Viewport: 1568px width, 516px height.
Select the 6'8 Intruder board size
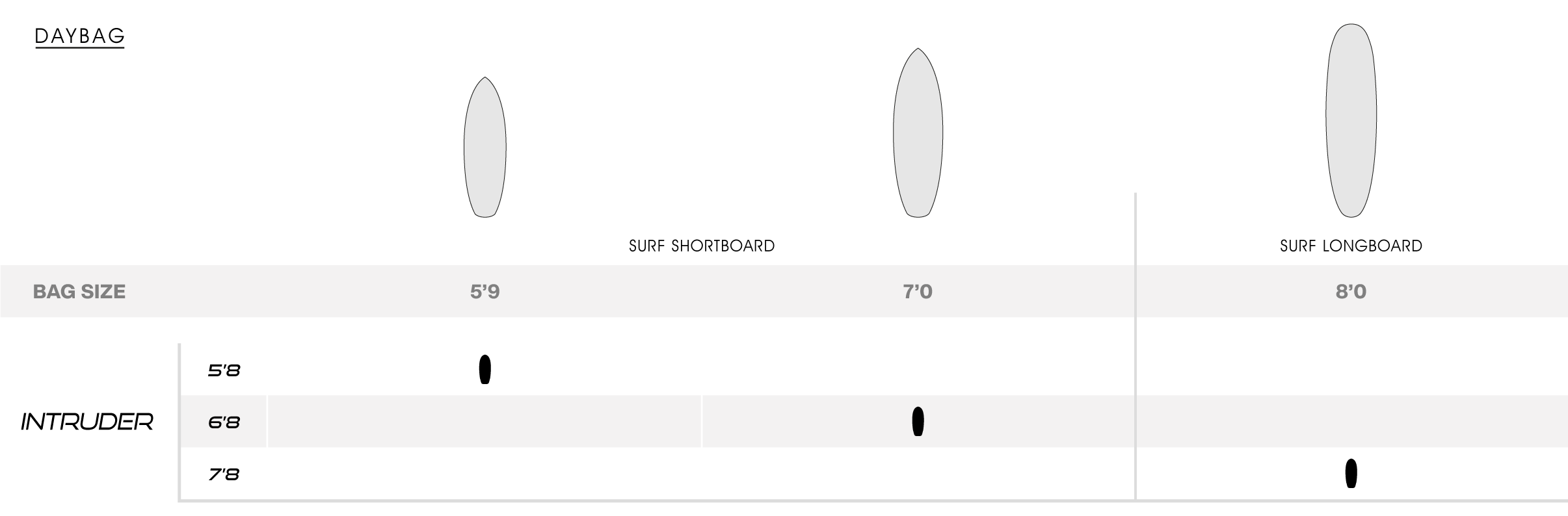(224, 422)
